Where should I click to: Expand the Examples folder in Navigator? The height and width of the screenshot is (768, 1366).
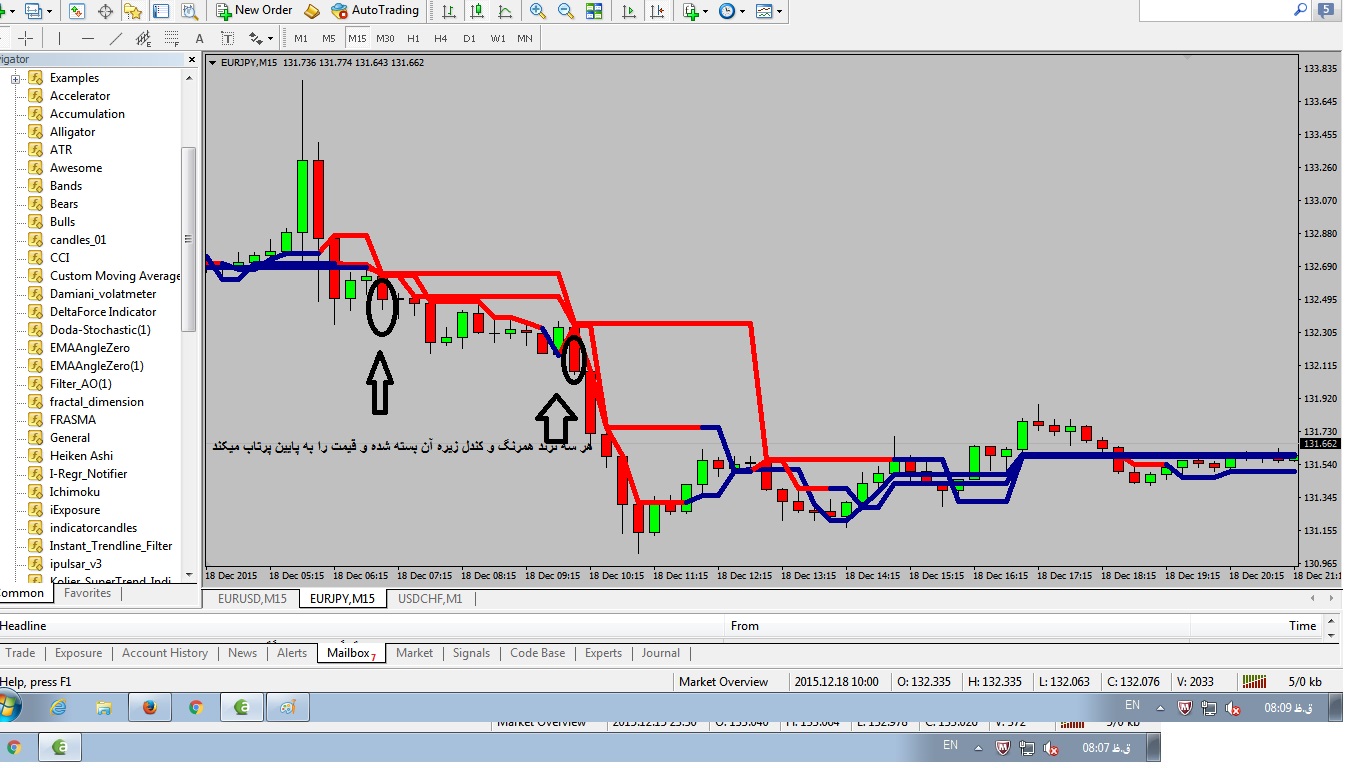coord(16,78)
